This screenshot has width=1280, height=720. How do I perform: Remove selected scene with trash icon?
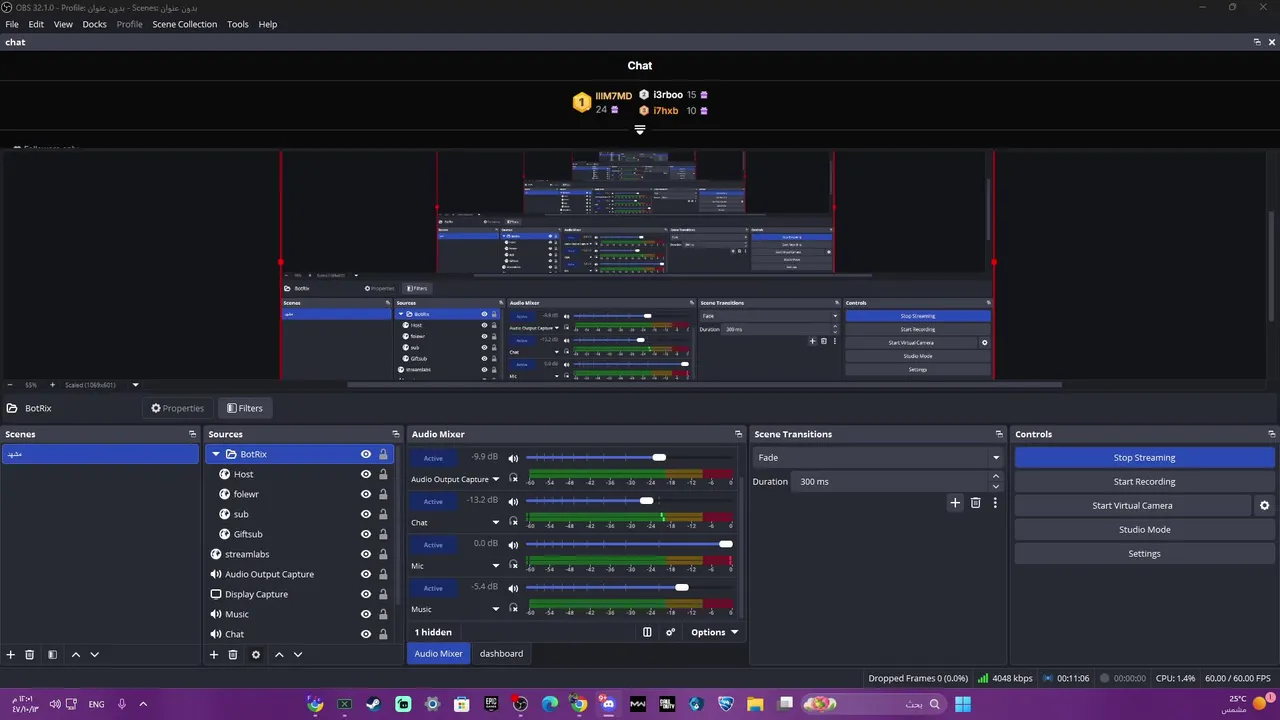pos(30,654)
